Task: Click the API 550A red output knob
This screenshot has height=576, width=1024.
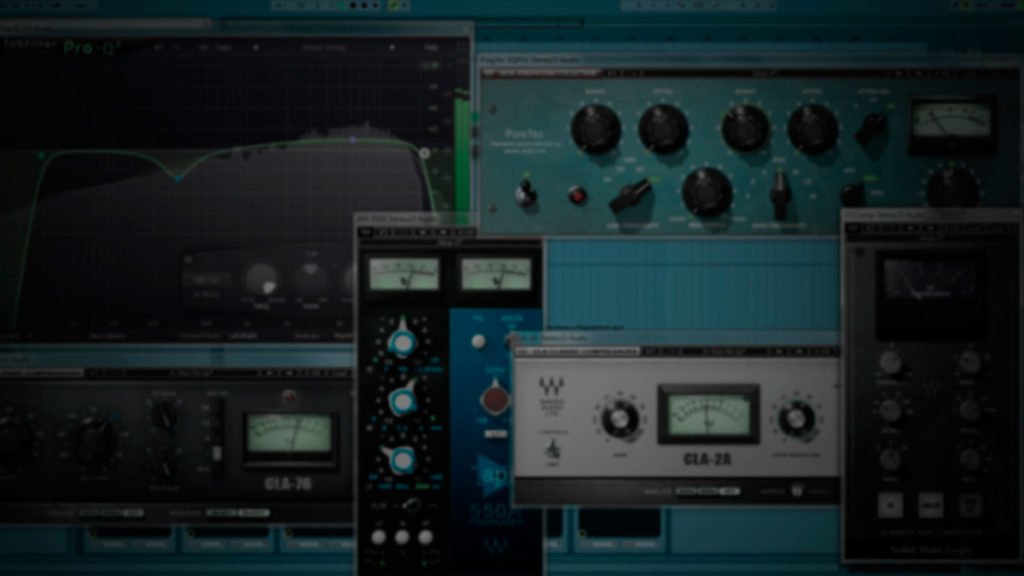Action: tap(494, 398)
